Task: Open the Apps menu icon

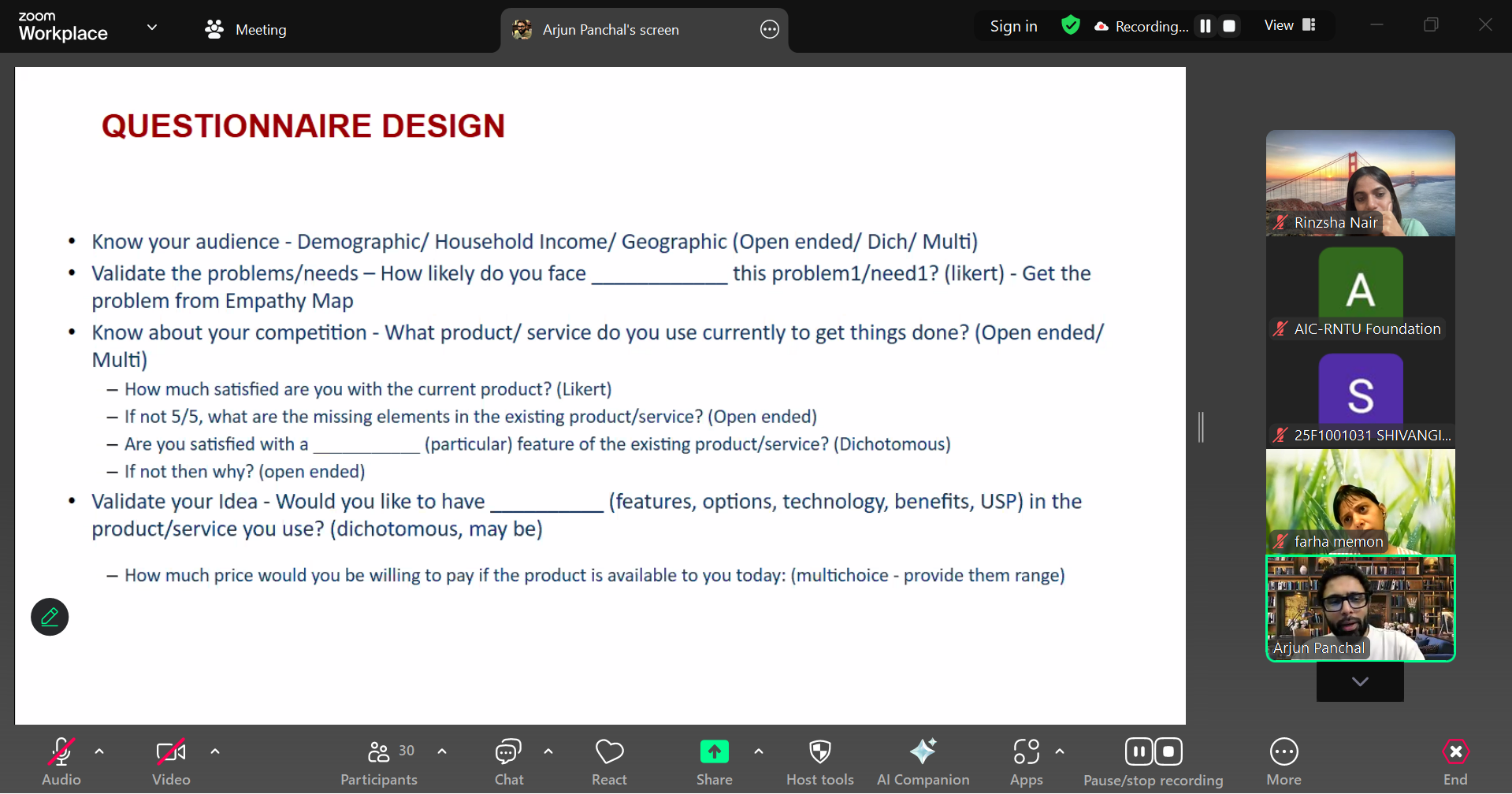Action: click(1026, 752)
